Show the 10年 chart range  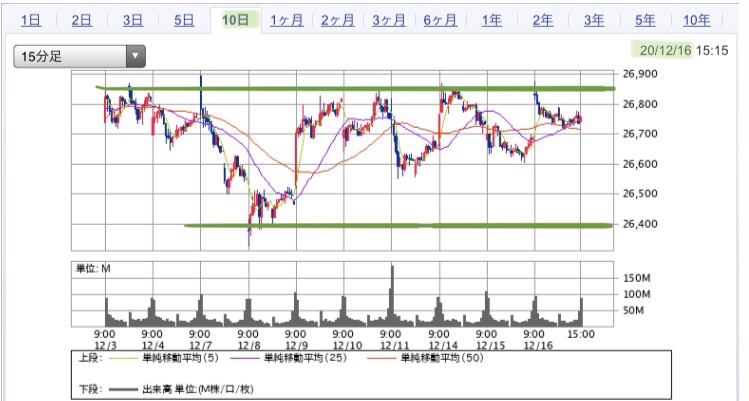click(x=696, y=20)
